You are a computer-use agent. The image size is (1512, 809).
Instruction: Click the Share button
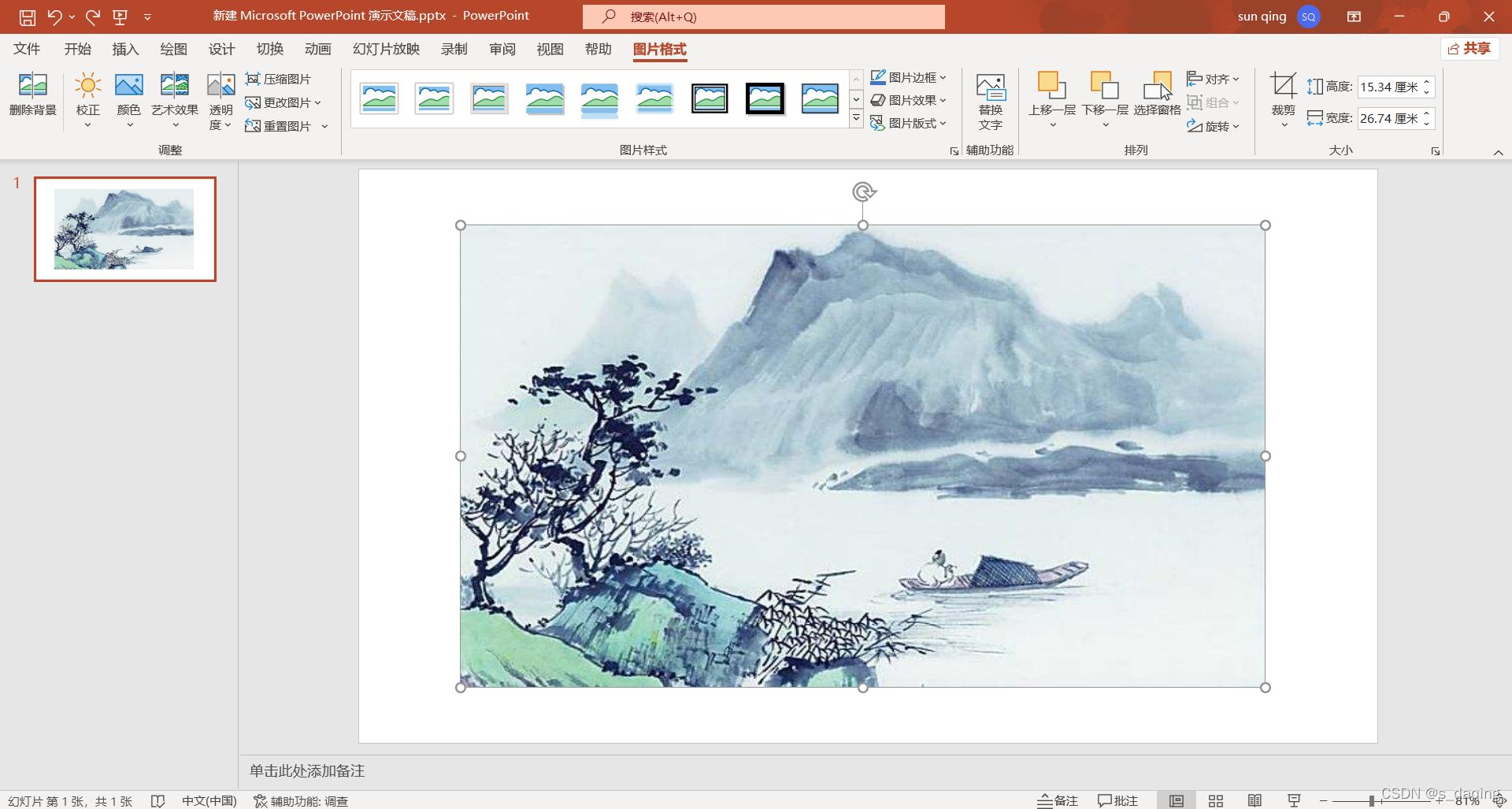(x=1469, y=48)
